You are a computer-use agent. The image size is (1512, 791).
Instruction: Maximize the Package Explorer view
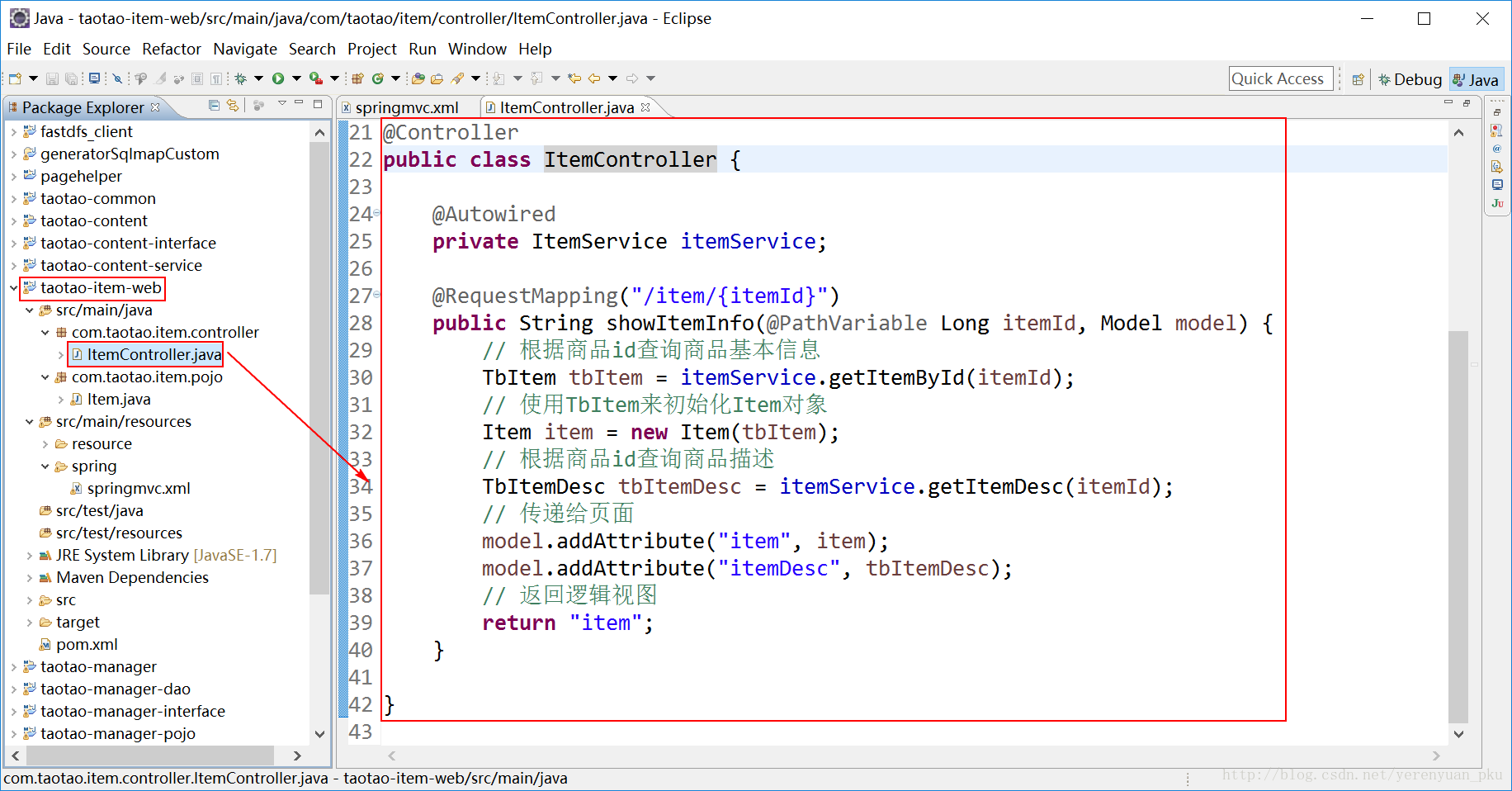click(318, 104)
